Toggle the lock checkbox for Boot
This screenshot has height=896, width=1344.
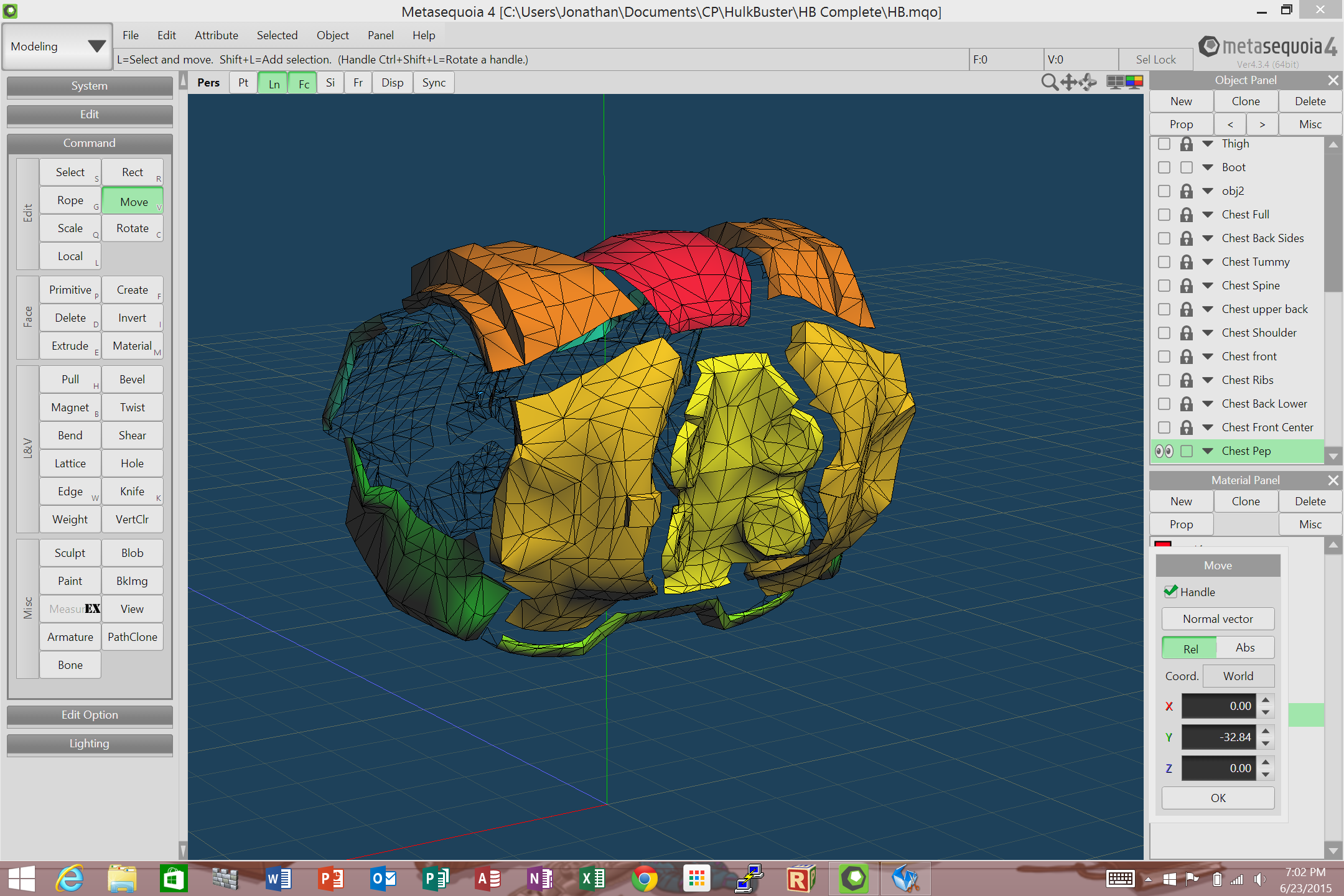tap(1187, 167)
